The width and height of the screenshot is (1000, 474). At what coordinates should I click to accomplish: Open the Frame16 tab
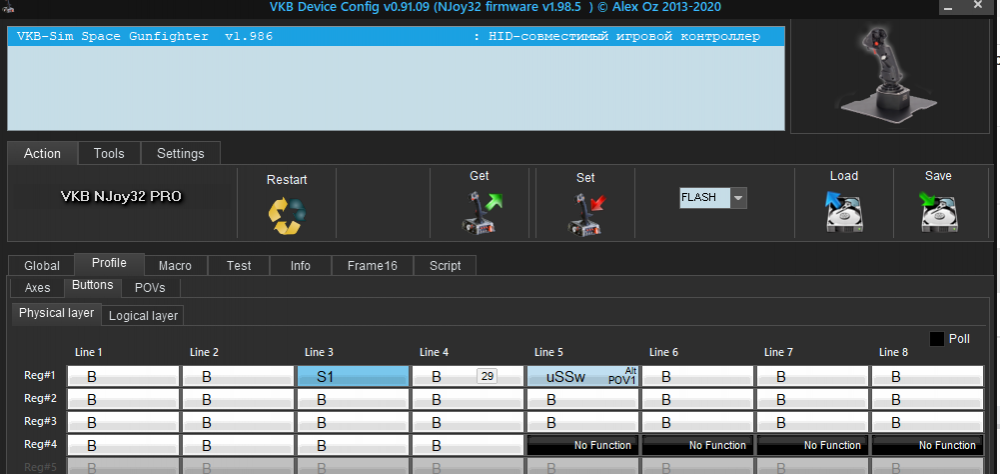click(372, 266)
